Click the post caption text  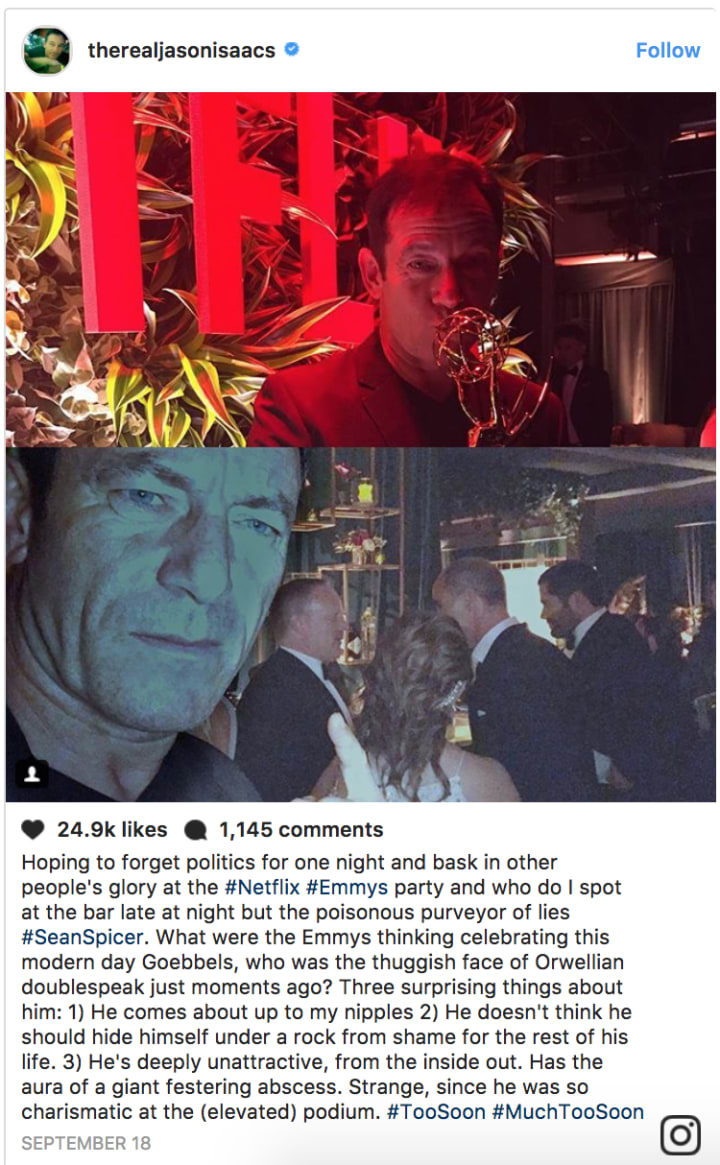coord(332,987)
